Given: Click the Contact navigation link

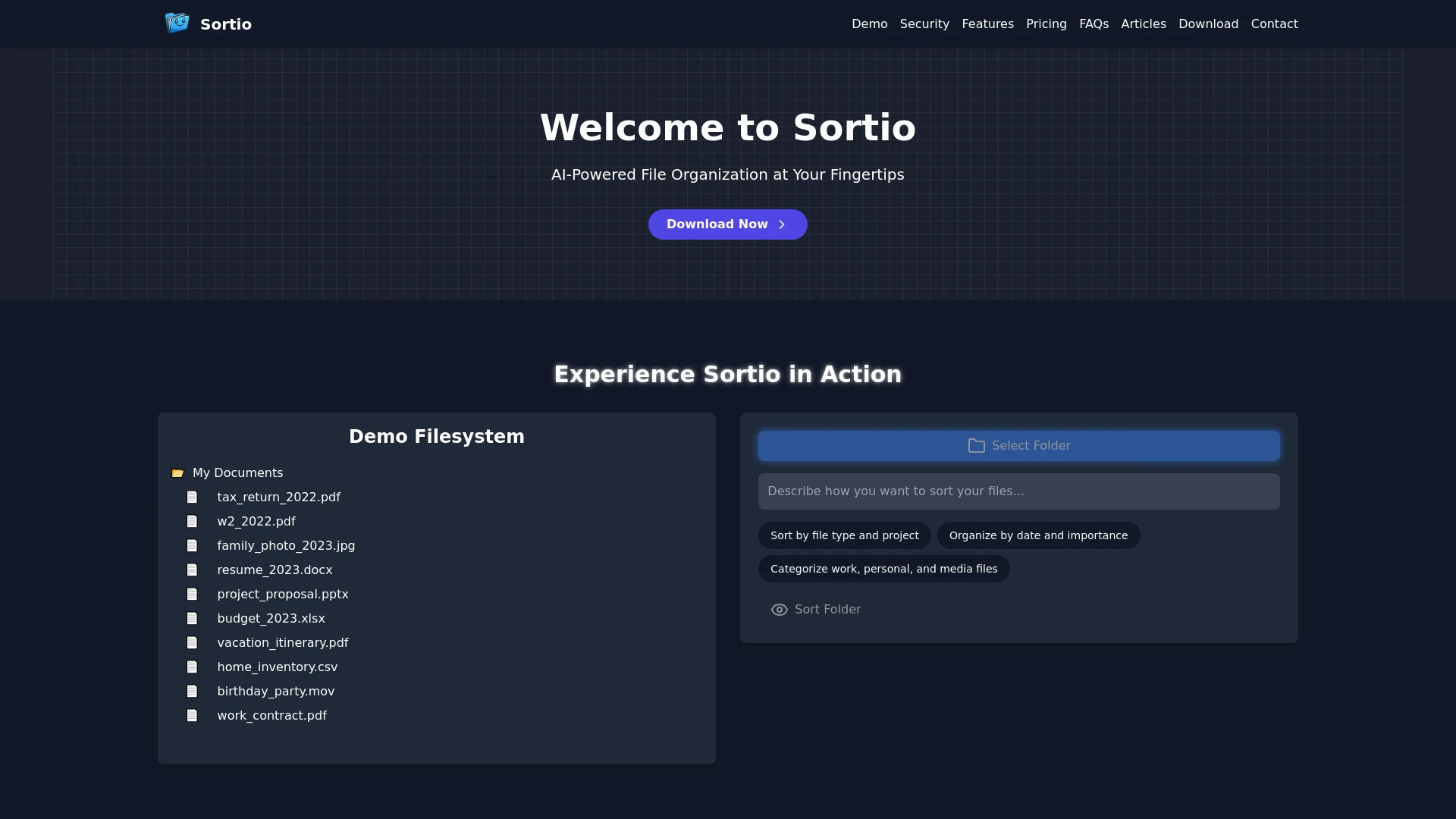Looking at the screenshot, I should pyautogui.click(x=1274, y=24).
